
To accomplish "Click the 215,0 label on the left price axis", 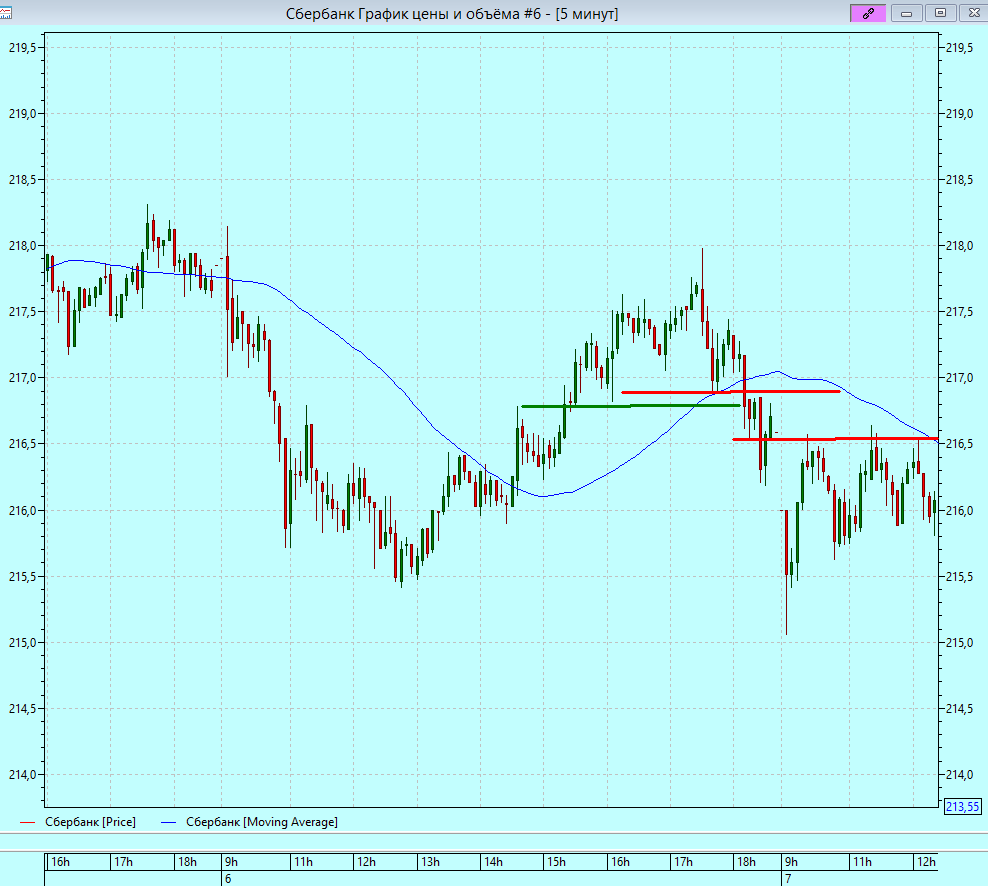I will tap(21, 643).
